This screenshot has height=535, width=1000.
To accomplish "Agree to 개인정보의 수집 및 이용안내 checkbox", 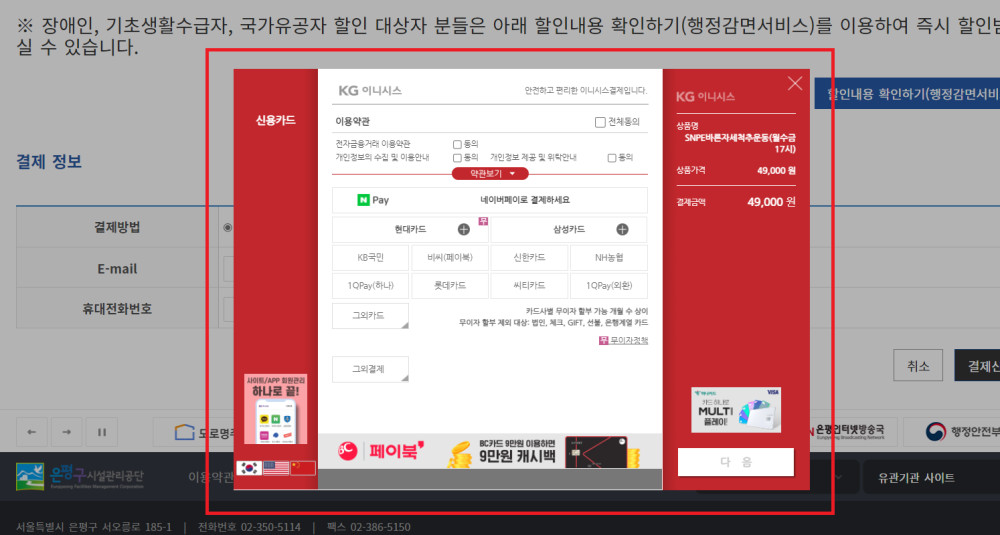I will [457, 158].
